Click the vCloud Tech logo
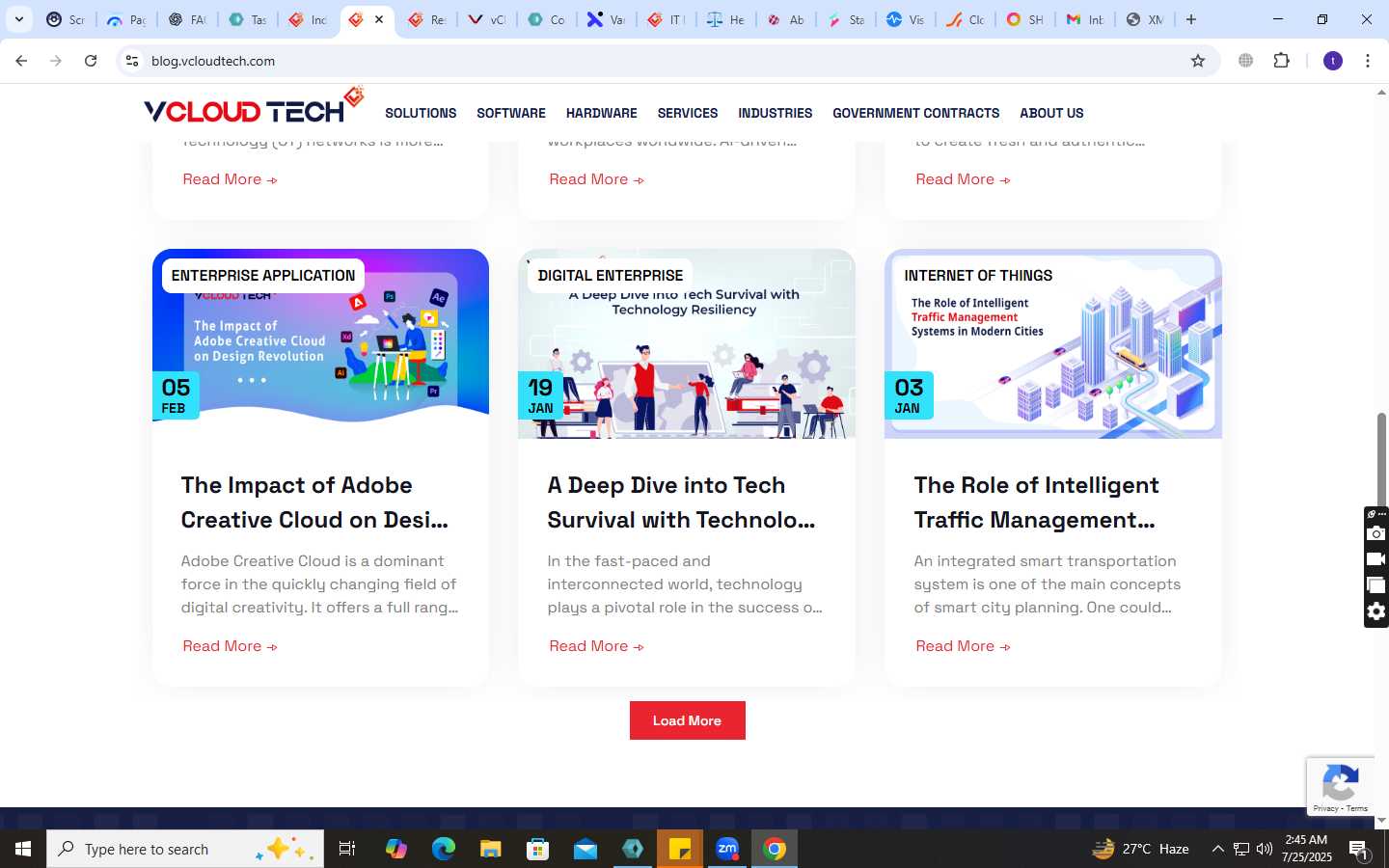This screenshot has height=868, width=1389. (x=254, y=106)
